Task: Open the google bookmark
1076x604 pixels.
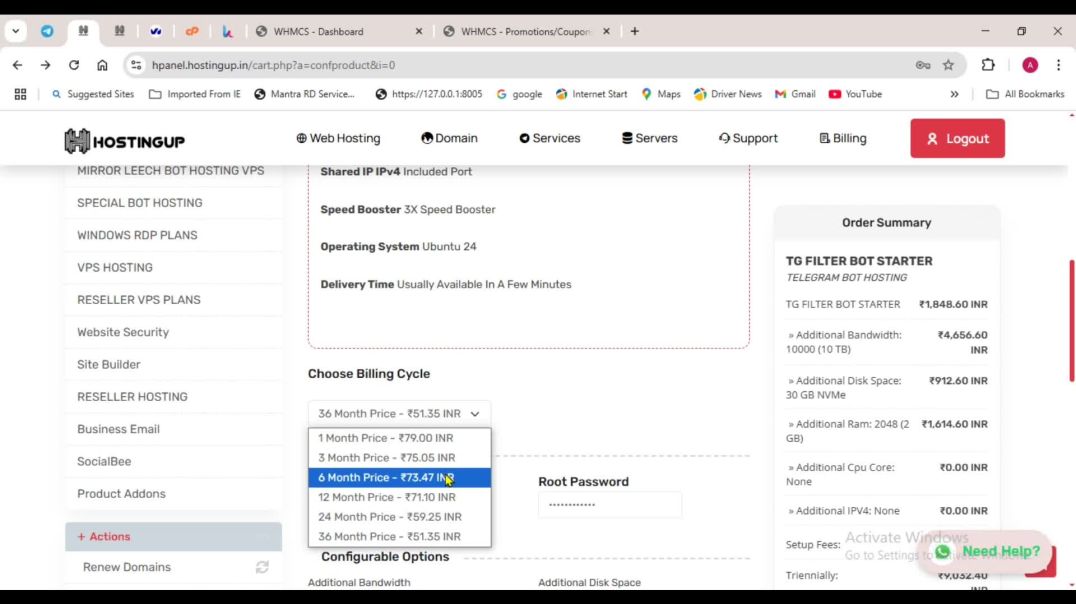Action: click(519, 94)
